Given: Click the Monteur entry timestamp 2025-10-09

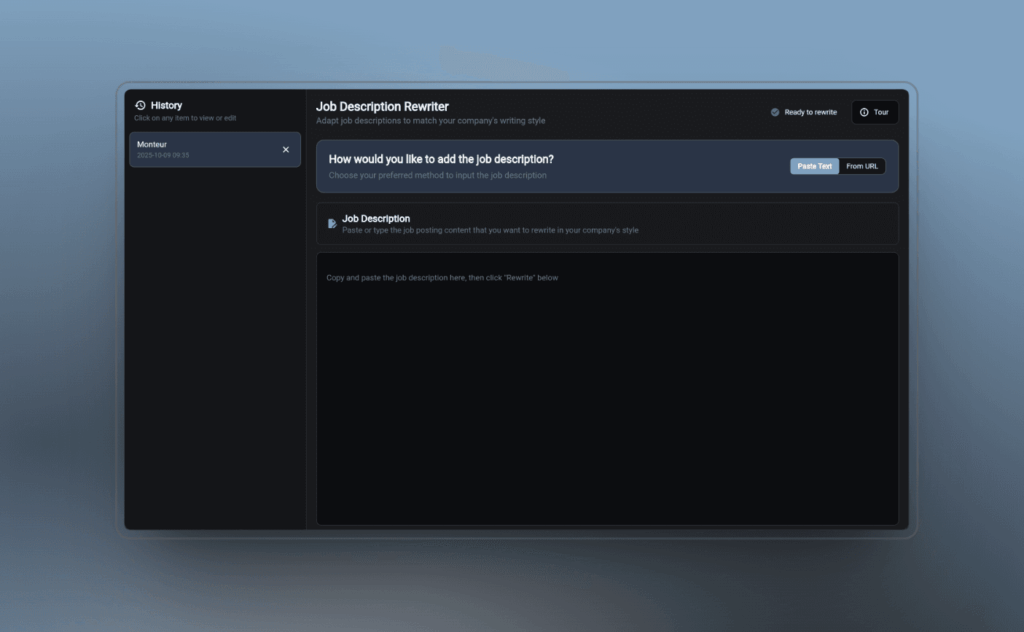Looking at the screenshot, I should tap(163, 156).
